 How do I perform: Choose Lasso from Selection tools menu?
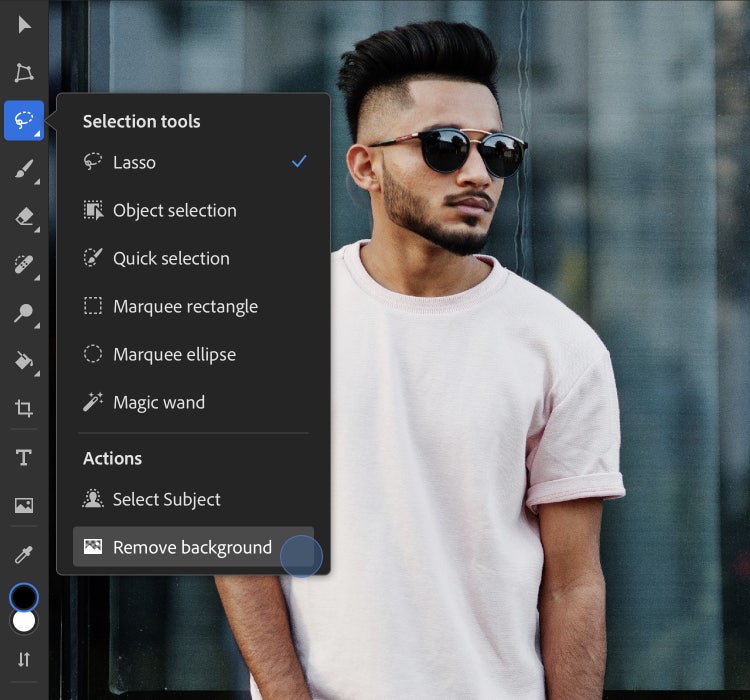tap(134, 162)
